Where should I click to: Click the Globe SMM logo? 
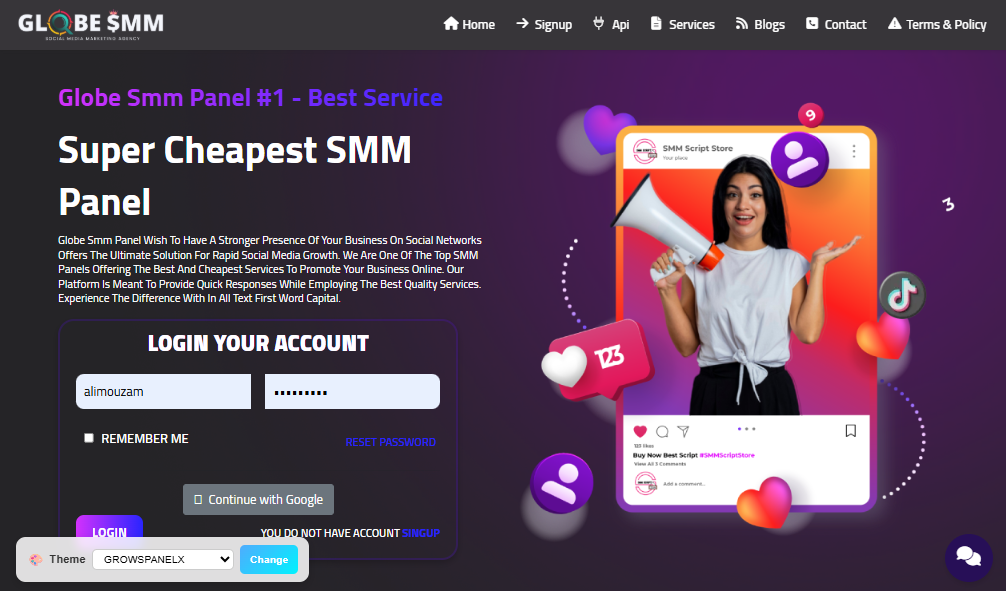pyautogui.click(x=90, y=25)
